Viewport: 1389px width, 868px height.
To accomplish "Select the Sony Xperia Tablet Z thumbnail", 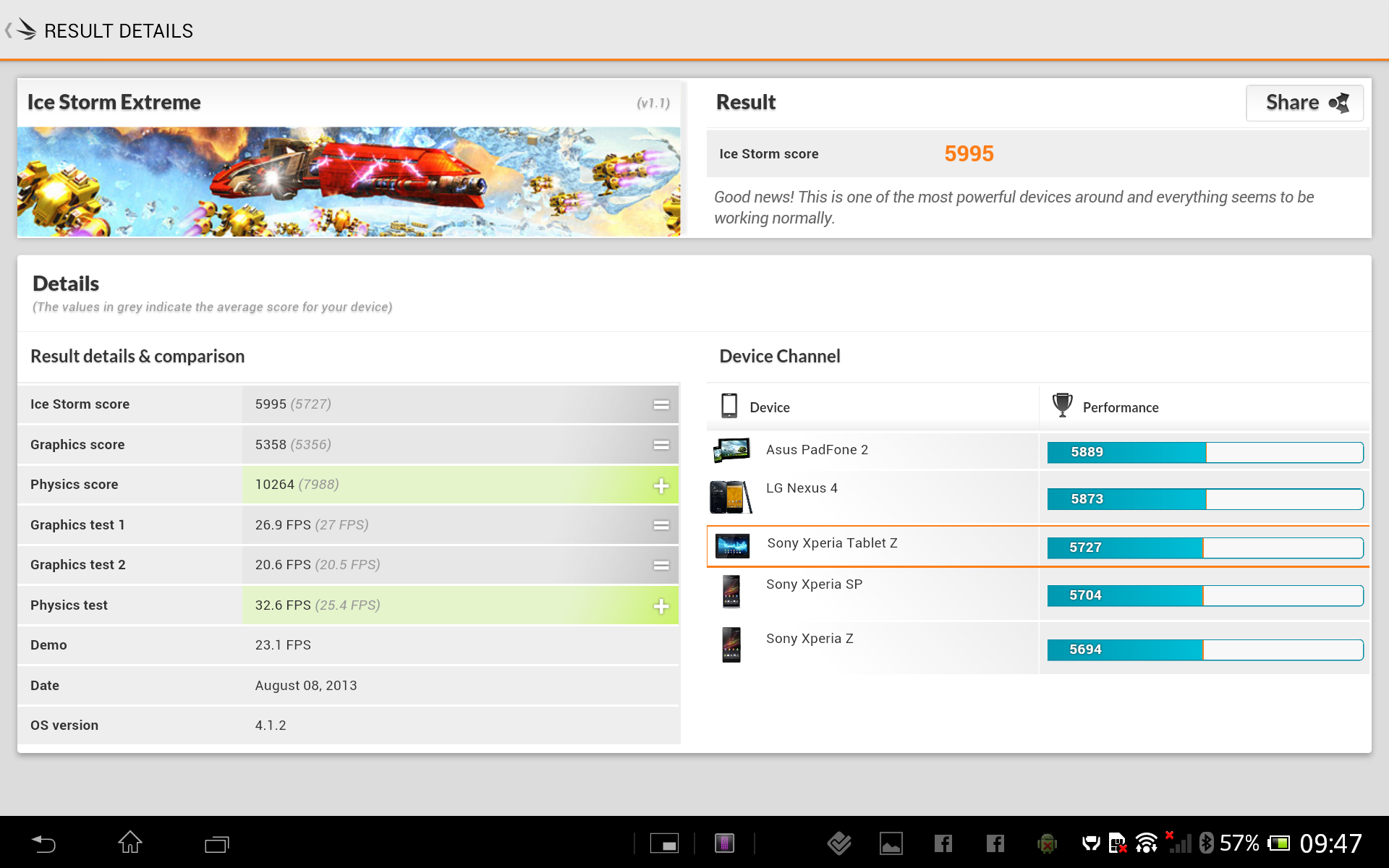I will [732, 545].
